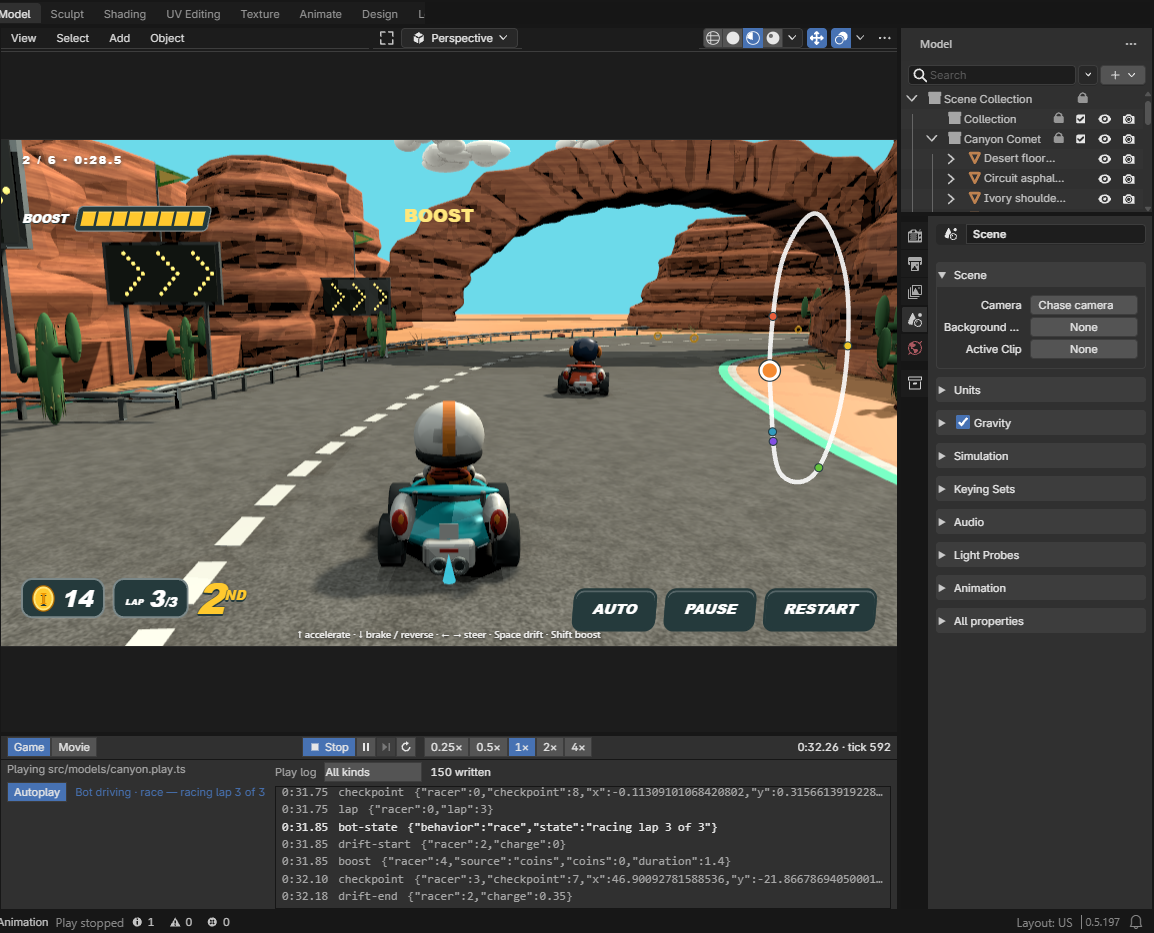Toggle the Autoplay button off
1154x933 pixels.
pyautogui.click(x=37, y=792)
